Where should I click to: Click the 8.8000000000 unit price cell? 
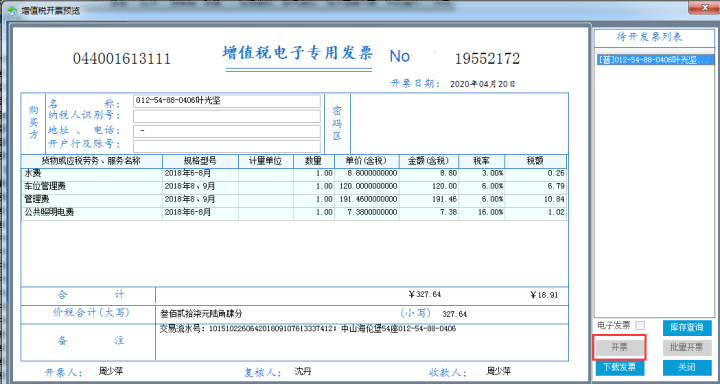click(366, 174)
